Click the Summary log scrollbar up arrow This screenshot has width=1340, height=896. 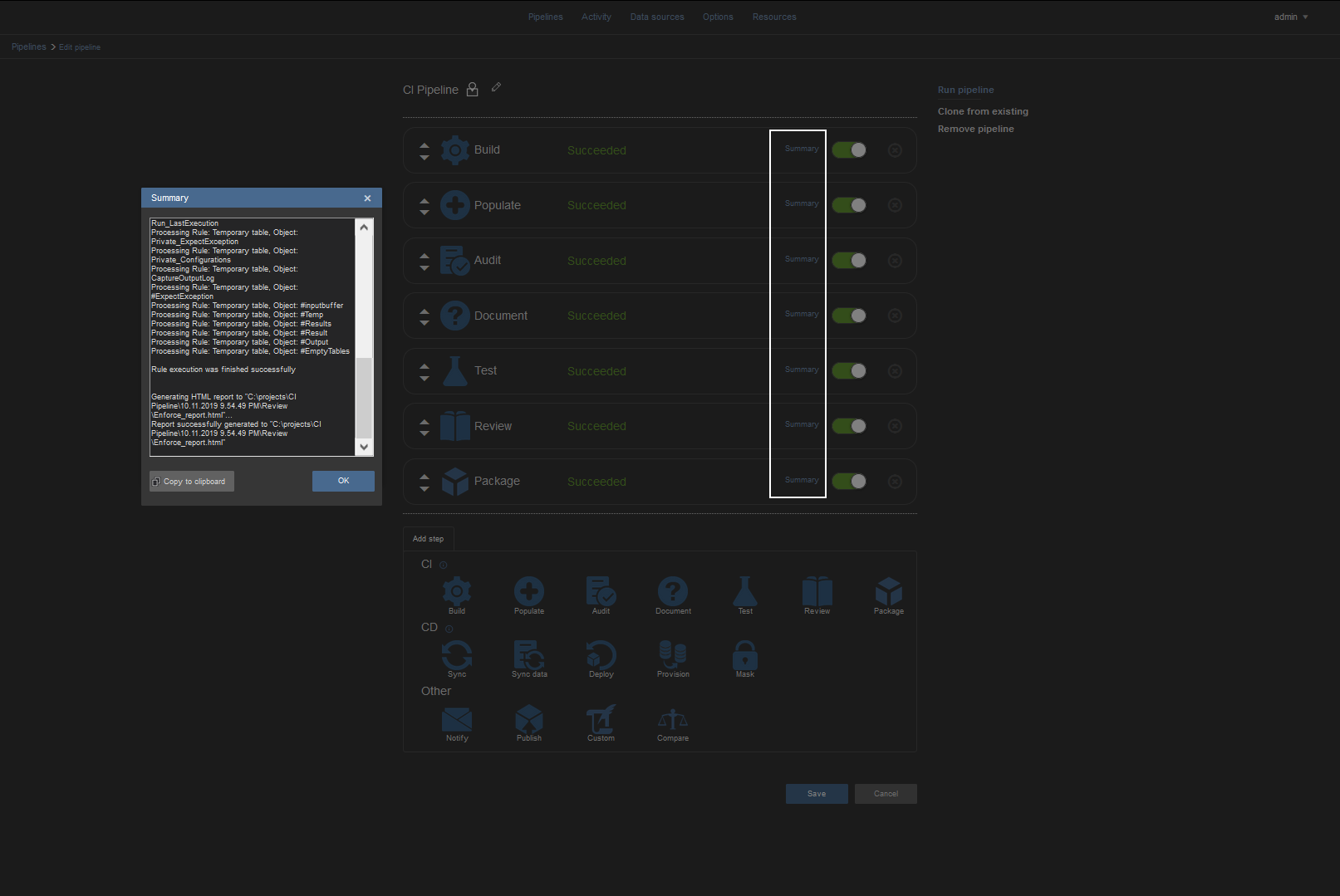coord(364,227)
